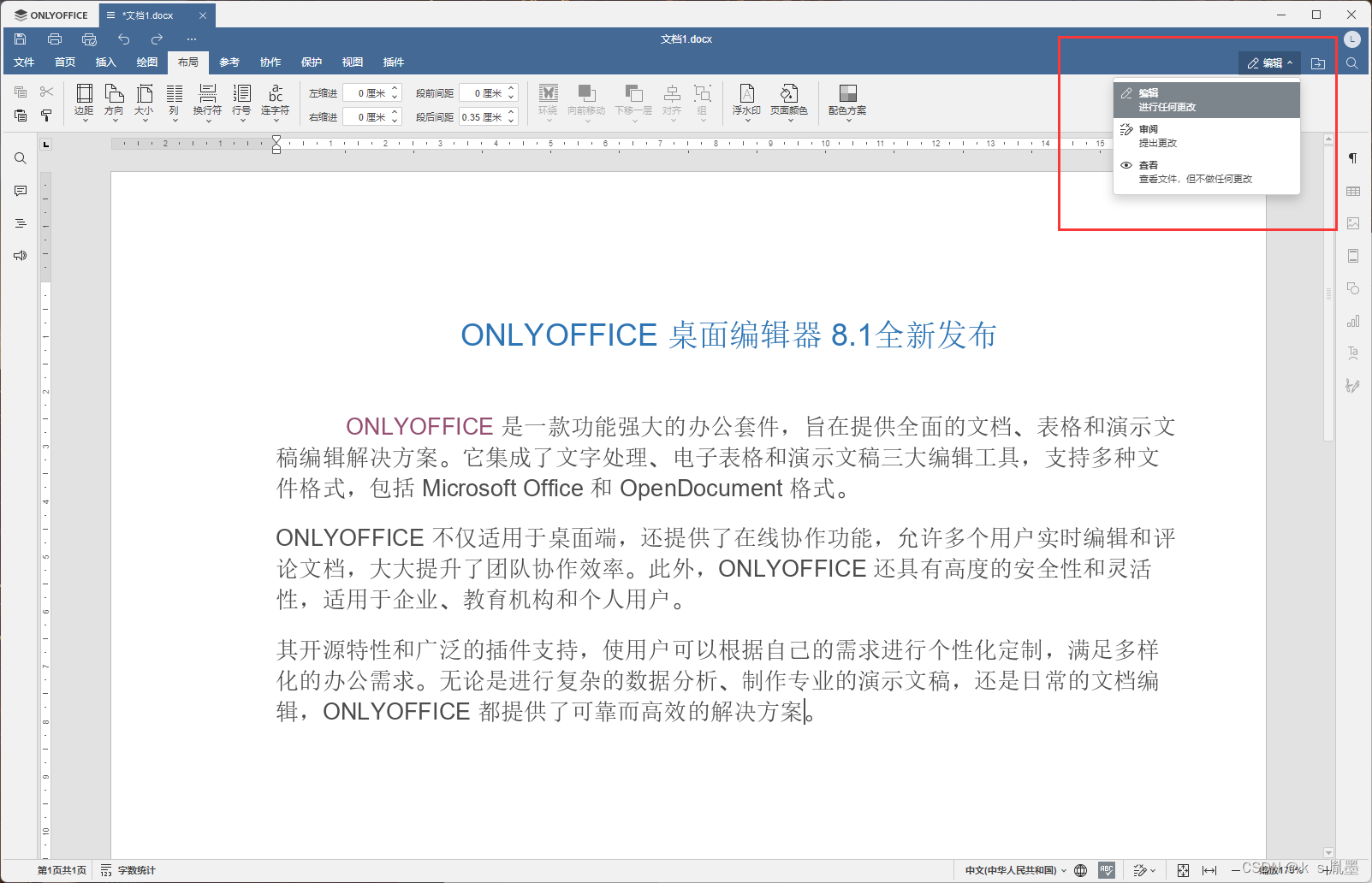Screen dimensions: 1372x883
Task: Click the set document language globe icon
Action: tap(1081, 870)
